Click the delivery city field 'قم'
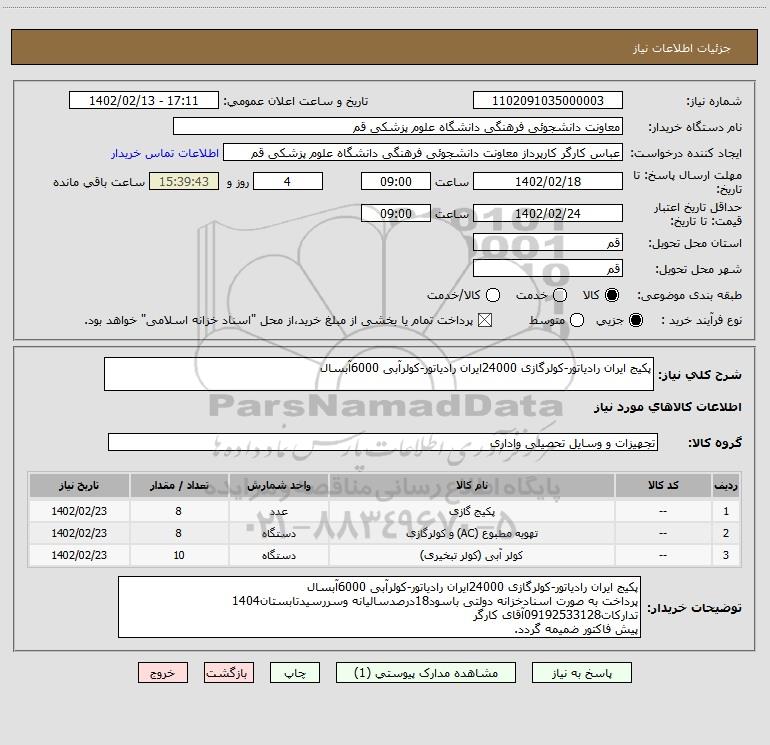770x745 pixels. pyautogui.click(x=548, y=268)
